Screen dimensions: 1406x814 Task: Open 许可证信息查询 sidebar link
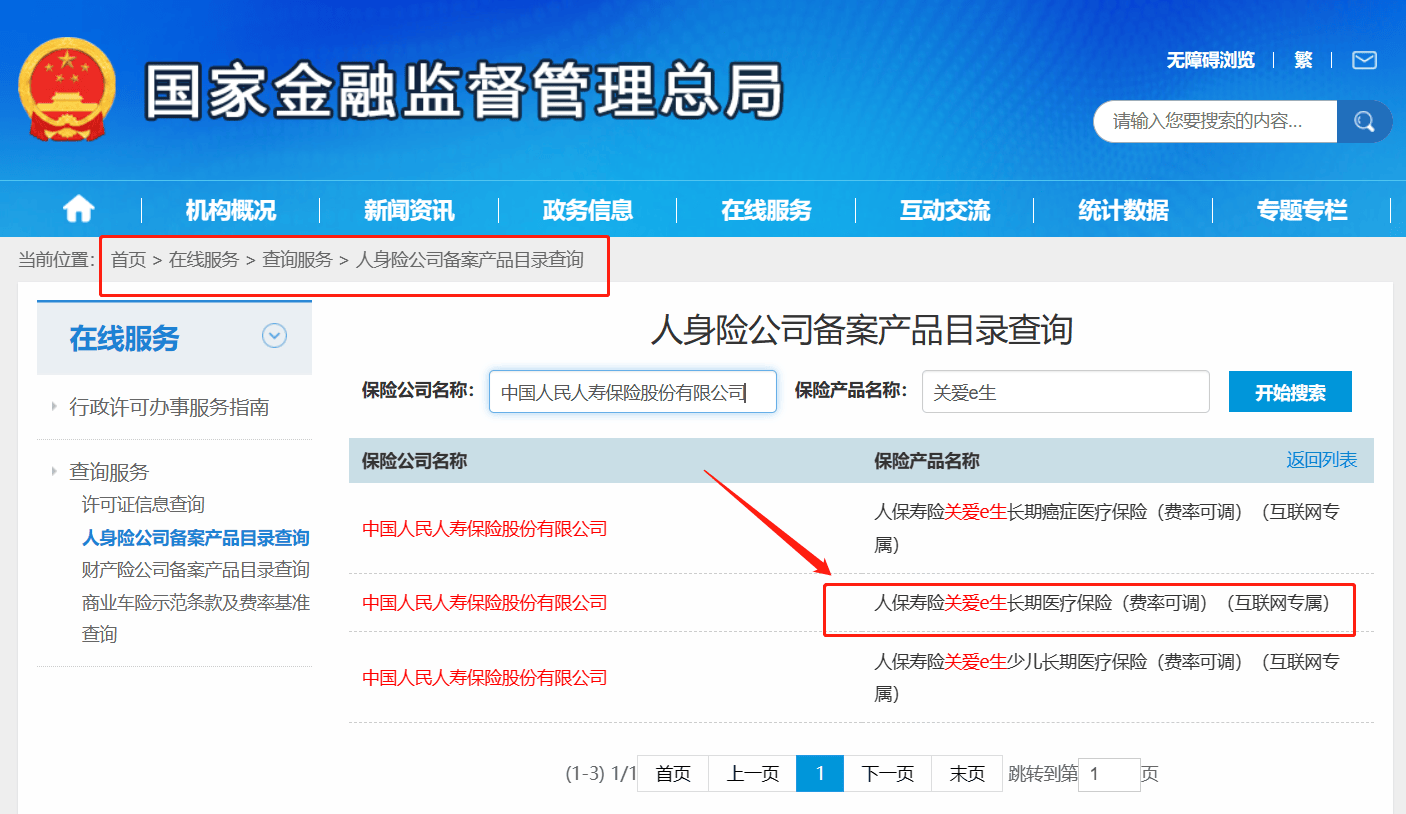[x=143, y=505]
